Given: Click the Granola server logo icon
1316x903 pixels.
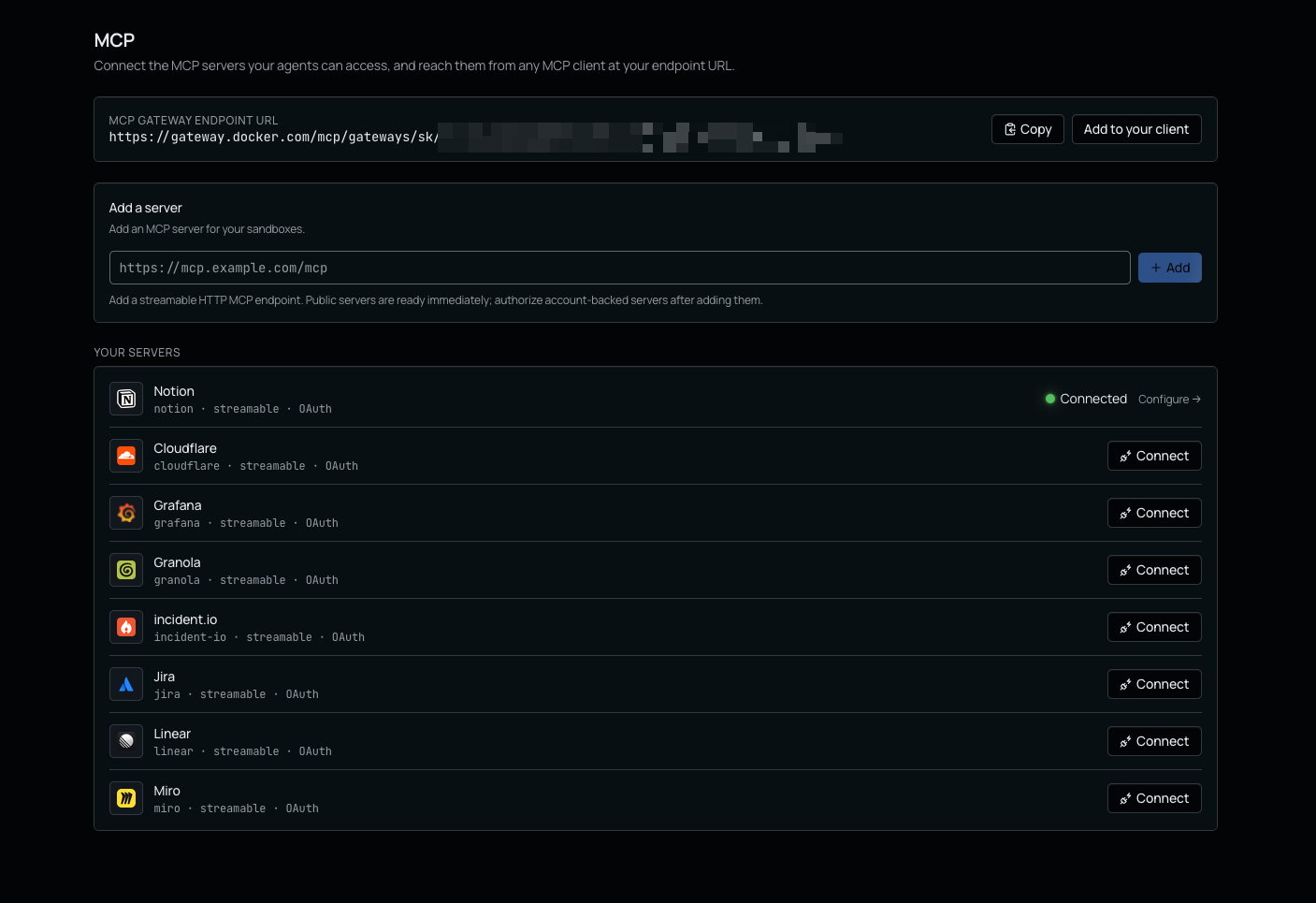Looking at the screenshot, I should pyautogui.click(x=126, y=571).
